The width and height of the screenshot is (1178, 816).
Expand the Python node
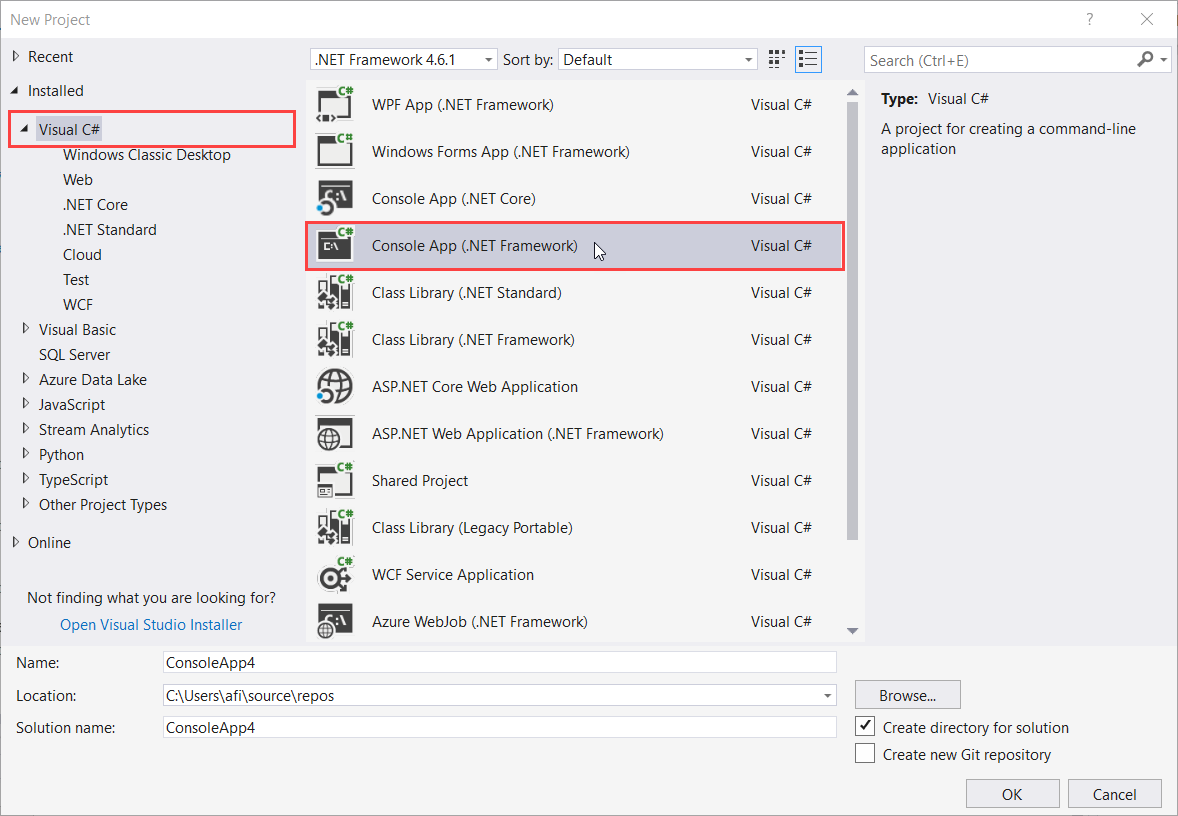click(x=26, y=454)
